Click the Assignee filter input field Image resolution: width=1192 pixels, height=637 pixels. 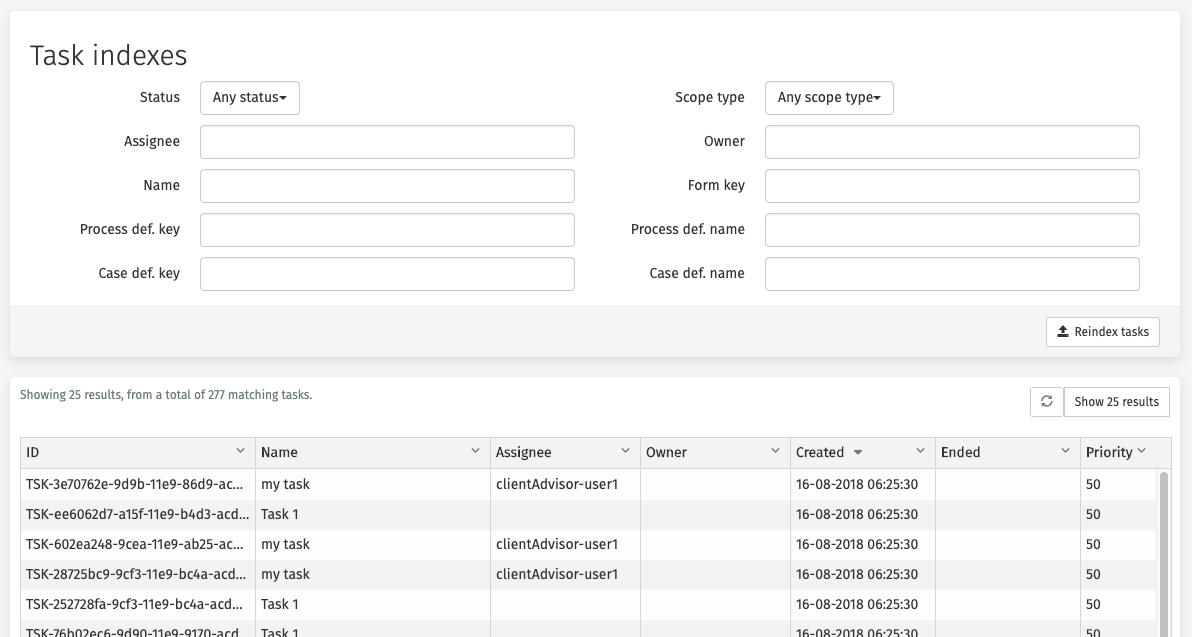[x=387, y=142]
